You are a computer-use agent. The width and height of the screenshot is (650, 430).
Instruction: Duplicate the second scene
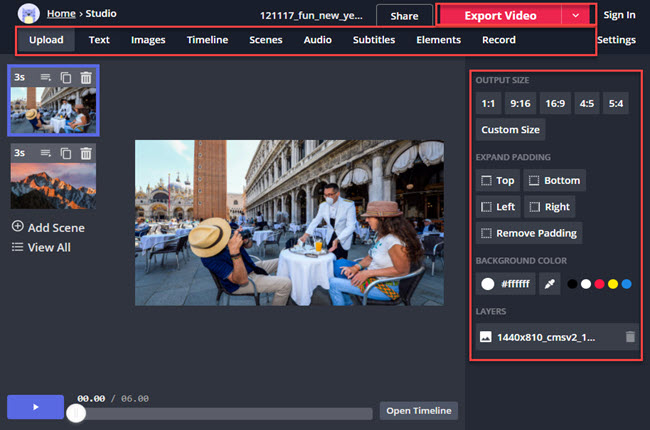click(66, 153)
